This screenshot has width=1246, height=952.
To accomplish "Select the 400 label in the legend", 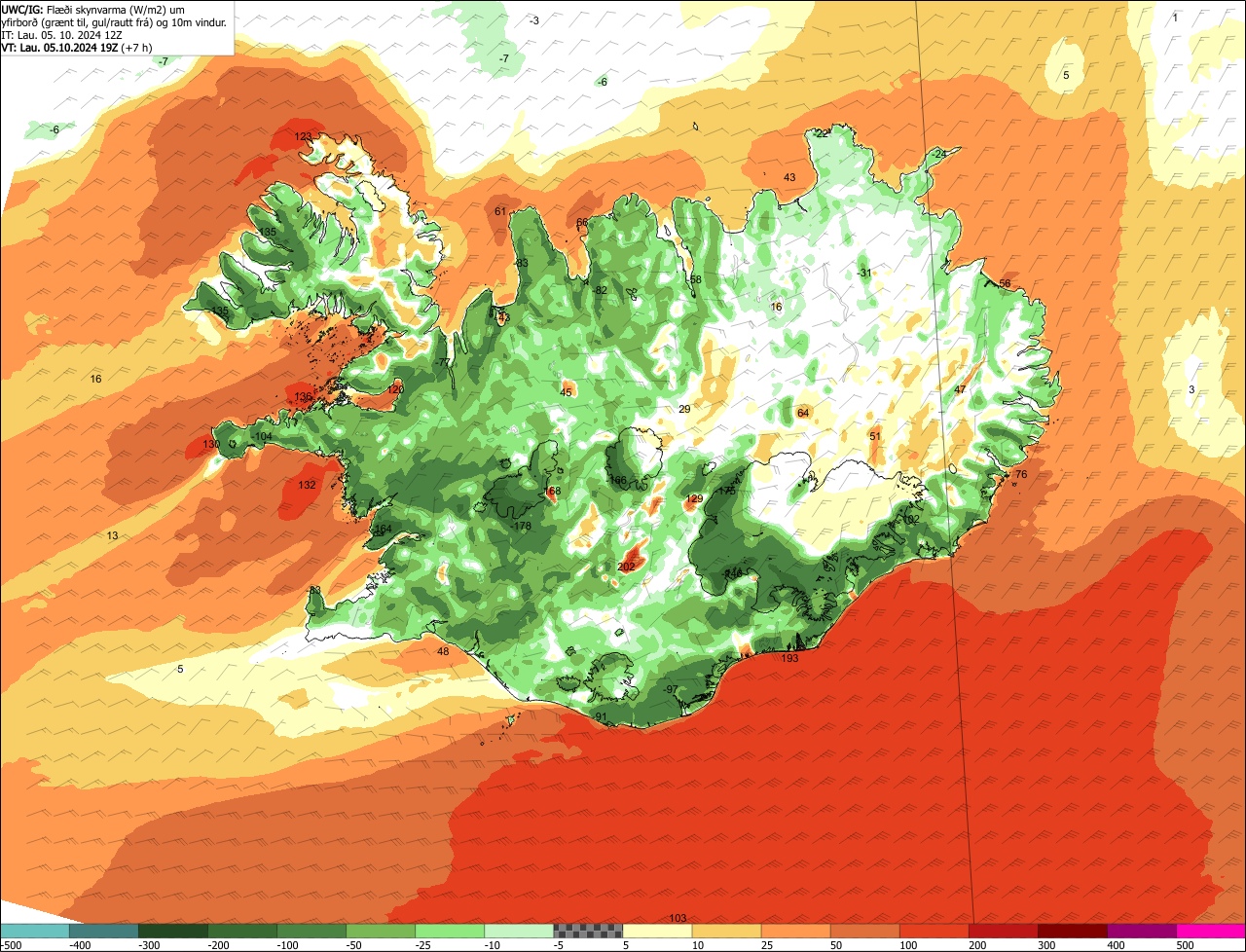I will point(1117,944).
